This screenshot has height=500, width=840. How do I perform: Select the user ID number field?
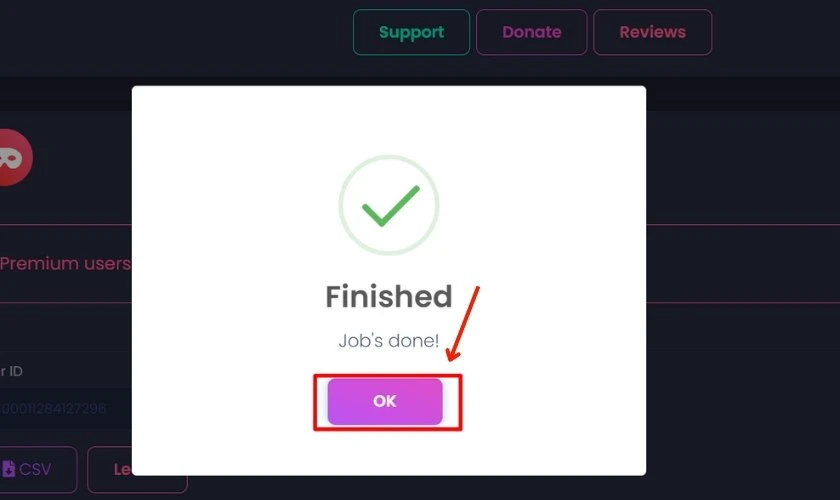pyautogui.click(x=64, y=409)
